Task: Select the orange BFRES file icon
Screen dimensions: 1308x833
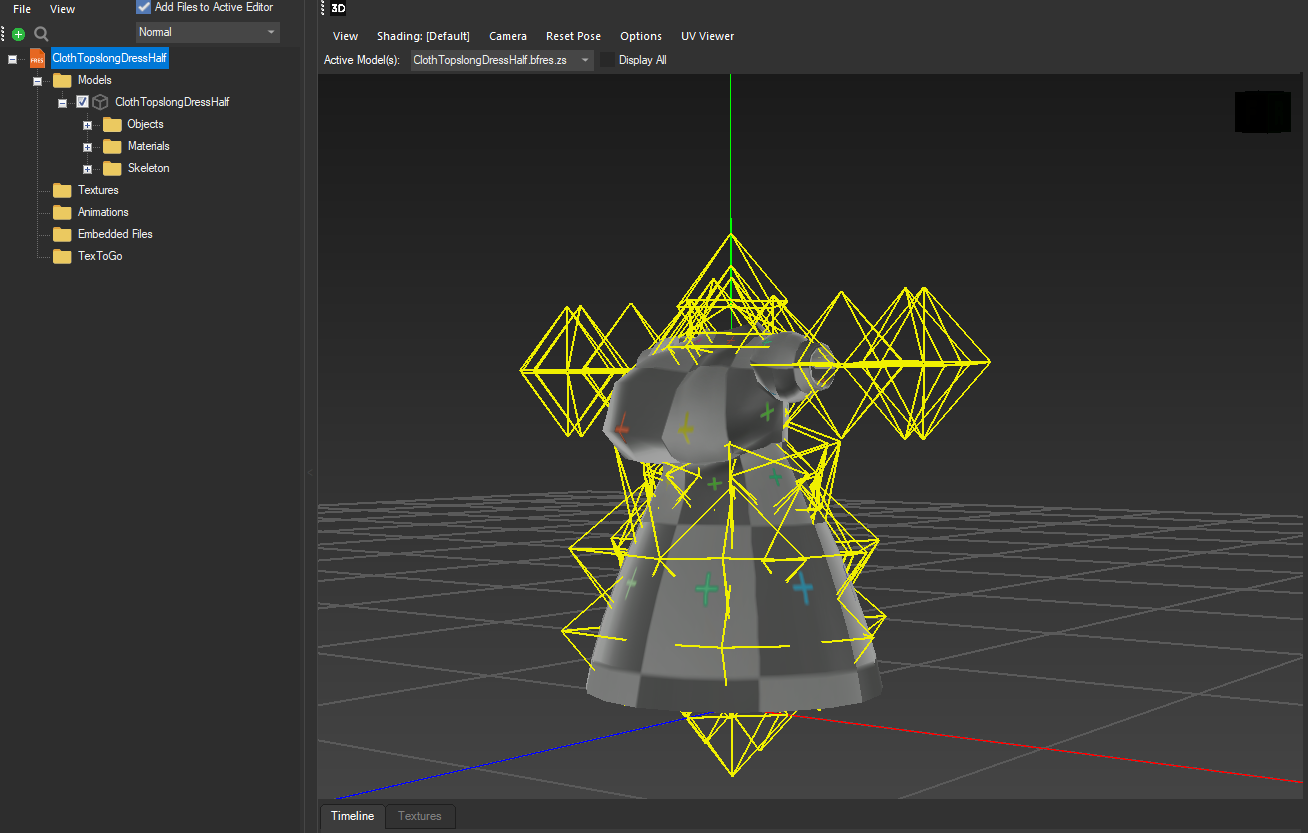Action: 37,58
